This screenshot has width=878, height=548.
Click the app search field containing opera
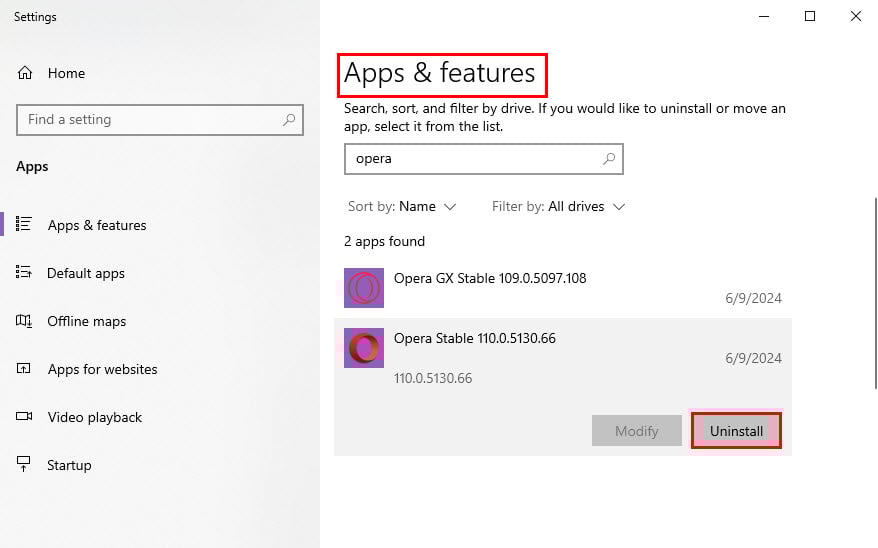484,159
